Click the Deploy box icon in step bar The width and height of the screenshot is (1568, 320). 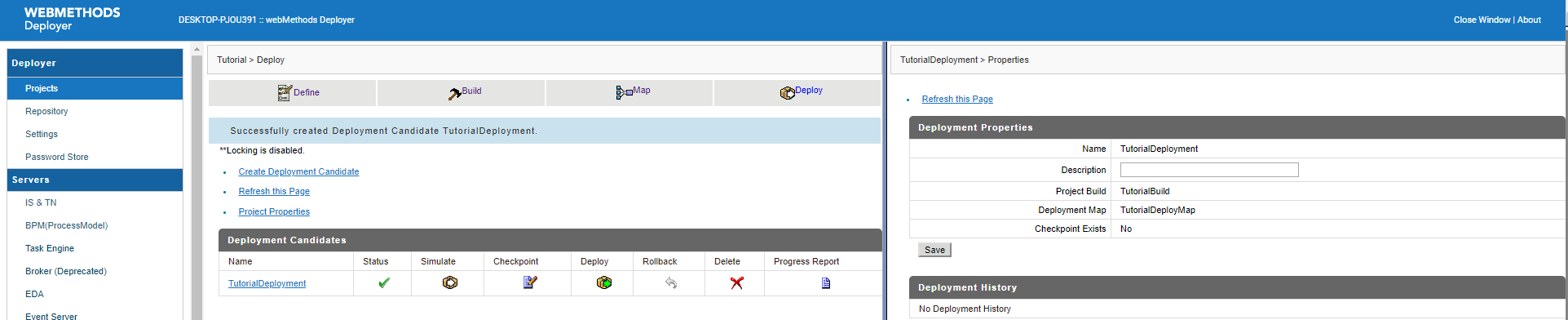point(787,93)
